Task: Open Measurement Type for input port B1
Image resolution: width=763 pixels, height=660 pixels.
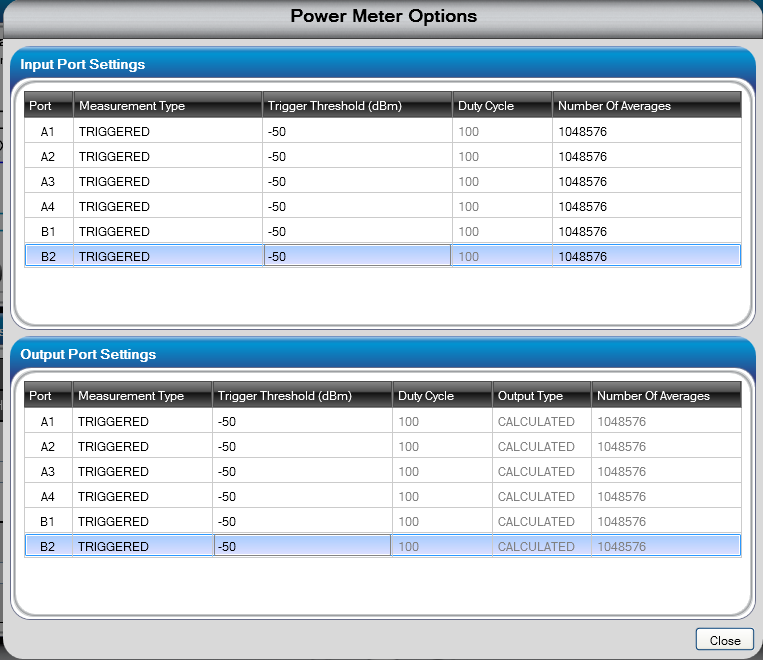Action: point(167,231)
